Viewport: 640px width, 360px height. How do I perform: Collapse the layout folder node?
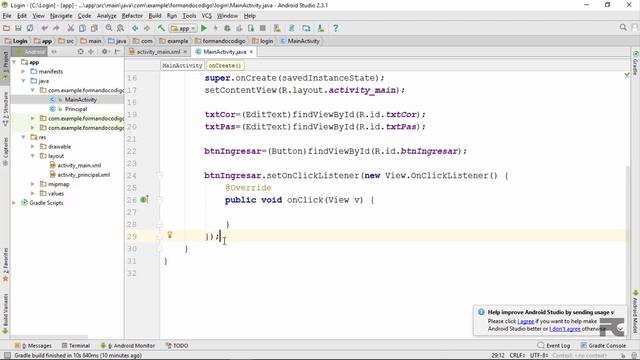click(x=33, y=156)
